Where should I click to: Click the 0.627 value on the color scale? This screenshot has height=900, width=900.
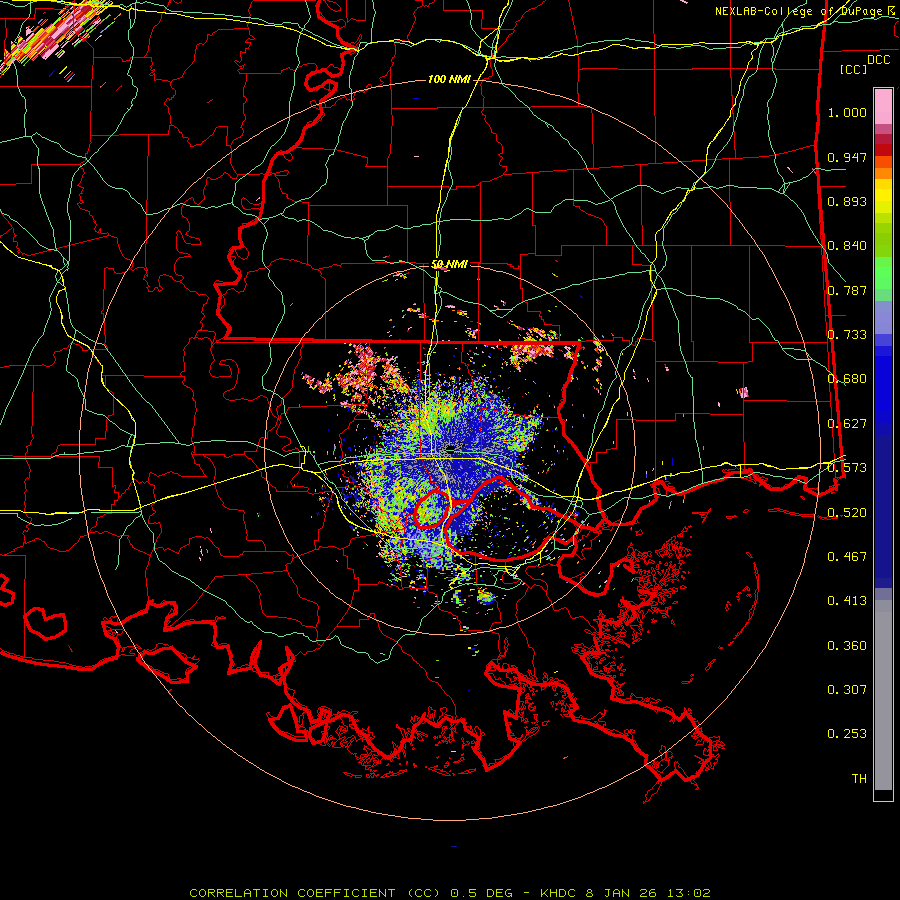pyautogui.click(x=847, y=424)
